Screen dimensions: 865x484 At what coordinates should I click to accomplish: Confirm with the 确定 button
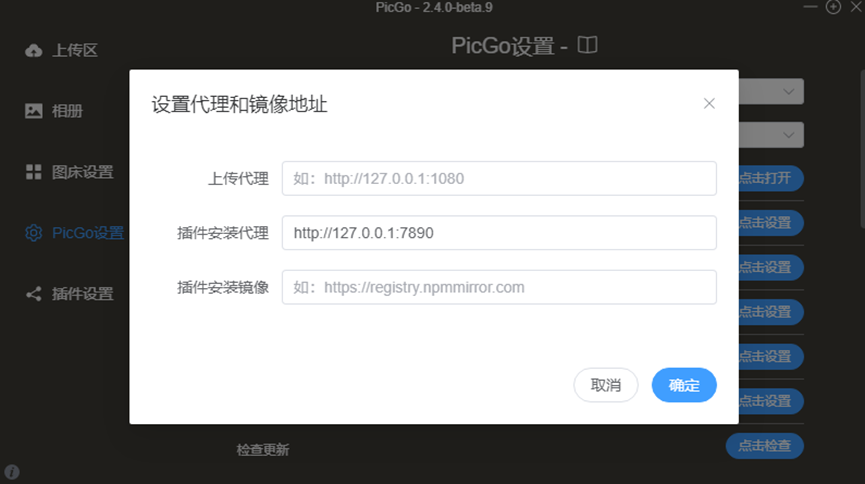(684, 385)
